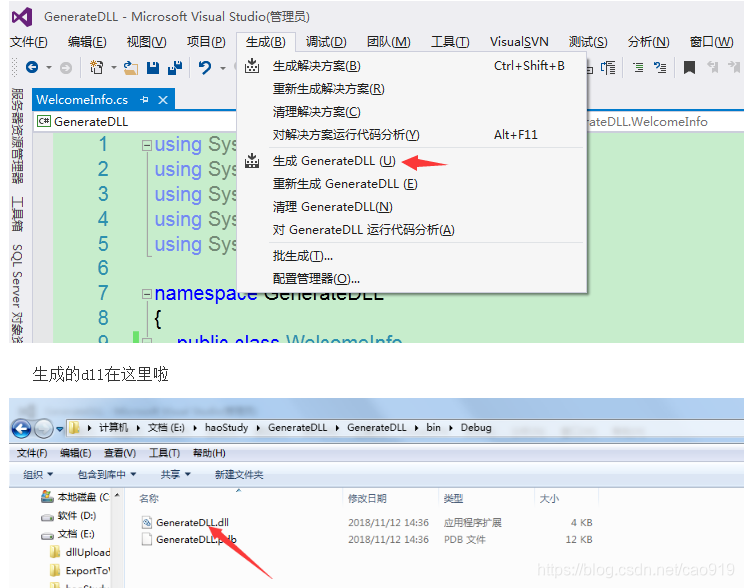Open the New Project dropdown arrow
This screenshot has width=744, height=588.
[x=113, y=68]
